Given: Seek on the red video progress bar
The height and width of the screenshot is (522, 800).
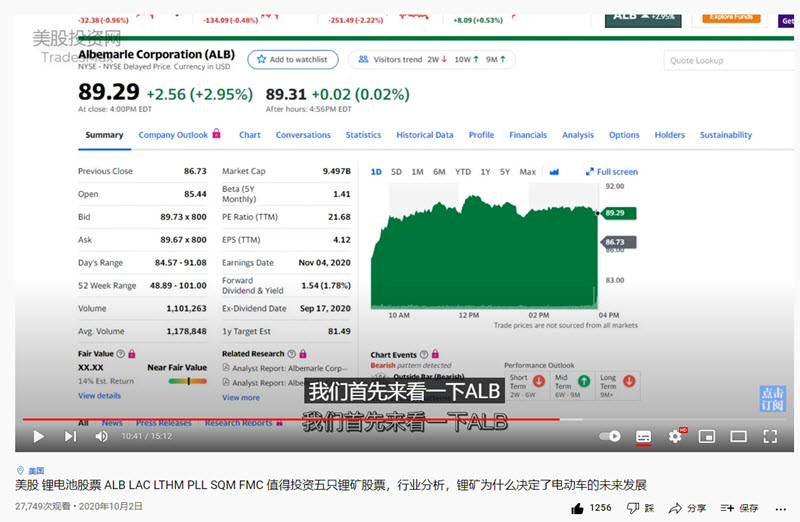Looking at the screenshot, I should tap(404, 419).
